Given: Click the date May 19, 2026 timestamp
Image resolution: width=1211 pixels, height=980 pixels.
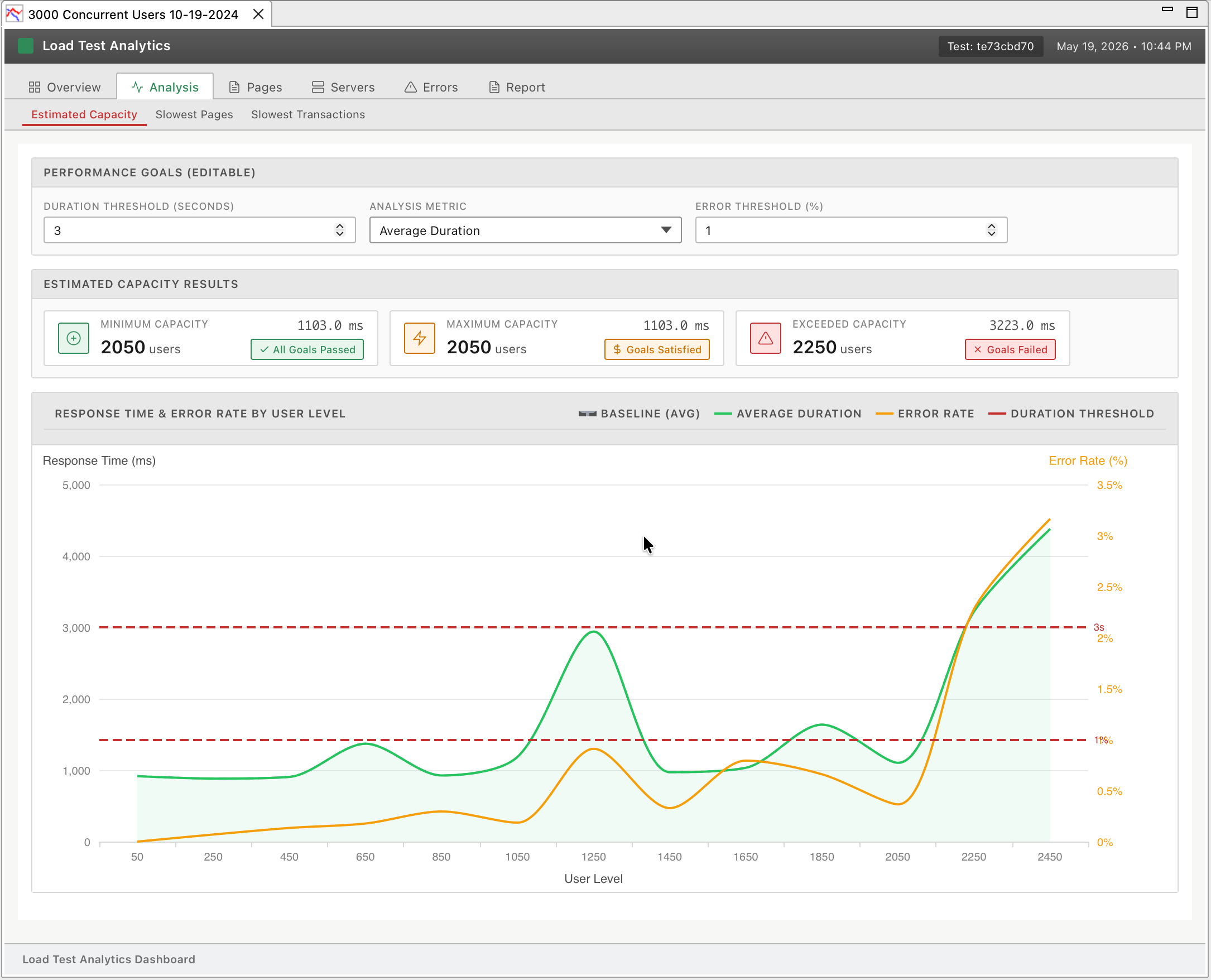Looking at the screenshot, I should [1124, 46].
